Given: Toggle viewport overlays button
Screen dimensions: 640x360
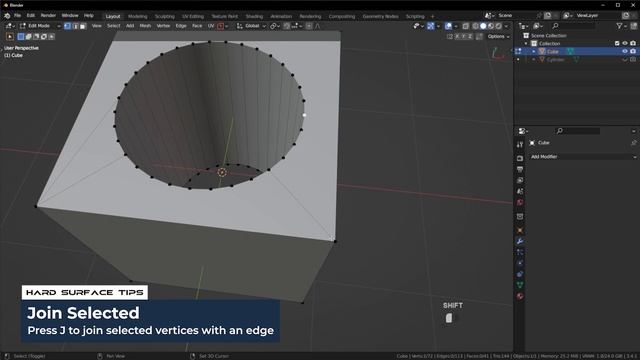Looking at the screenshot, I should pyautogui.click(x=448, y=26).
